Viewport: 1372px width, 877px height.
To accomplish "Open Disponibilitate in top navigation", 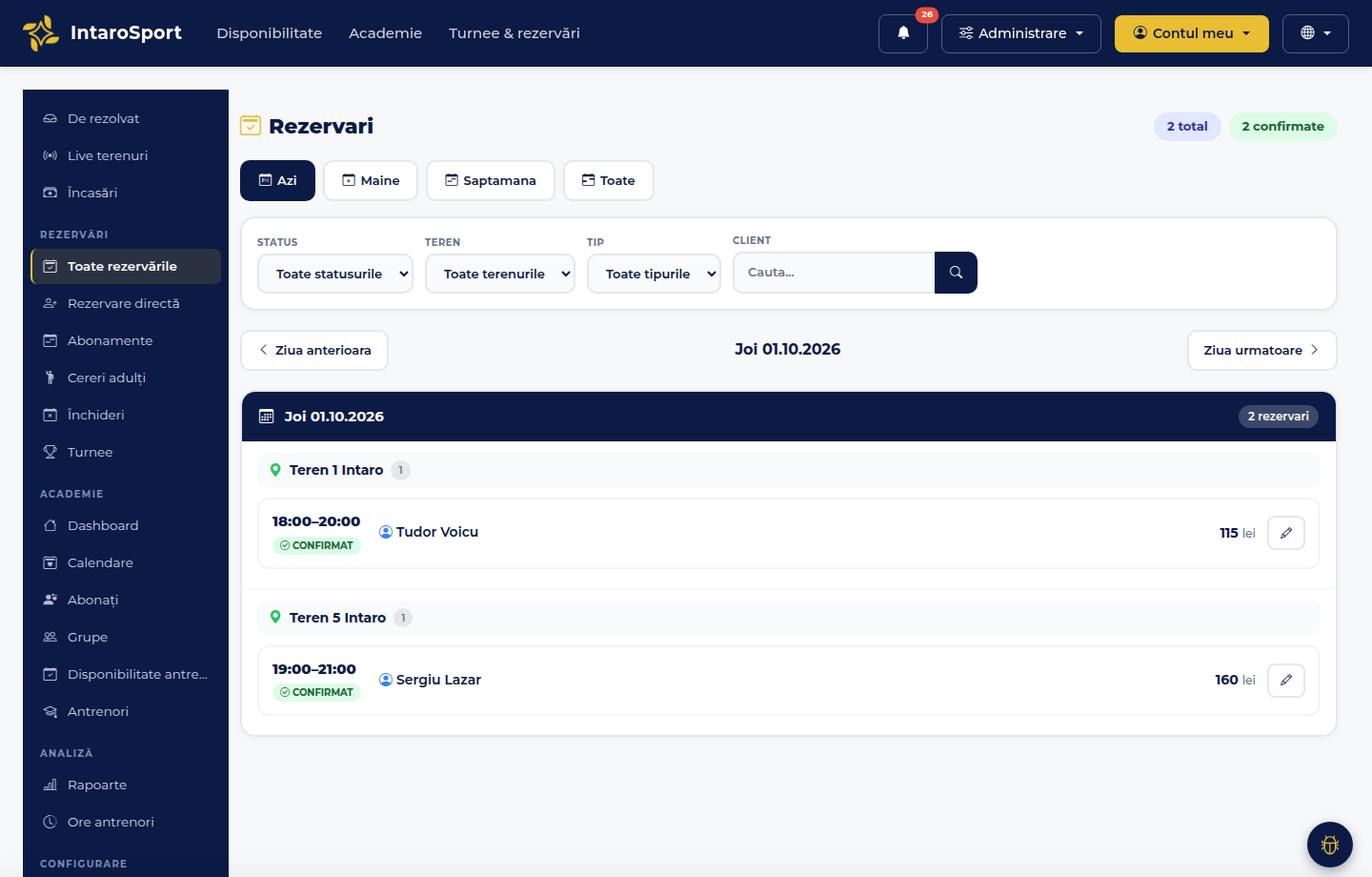I will coord(270,33).
